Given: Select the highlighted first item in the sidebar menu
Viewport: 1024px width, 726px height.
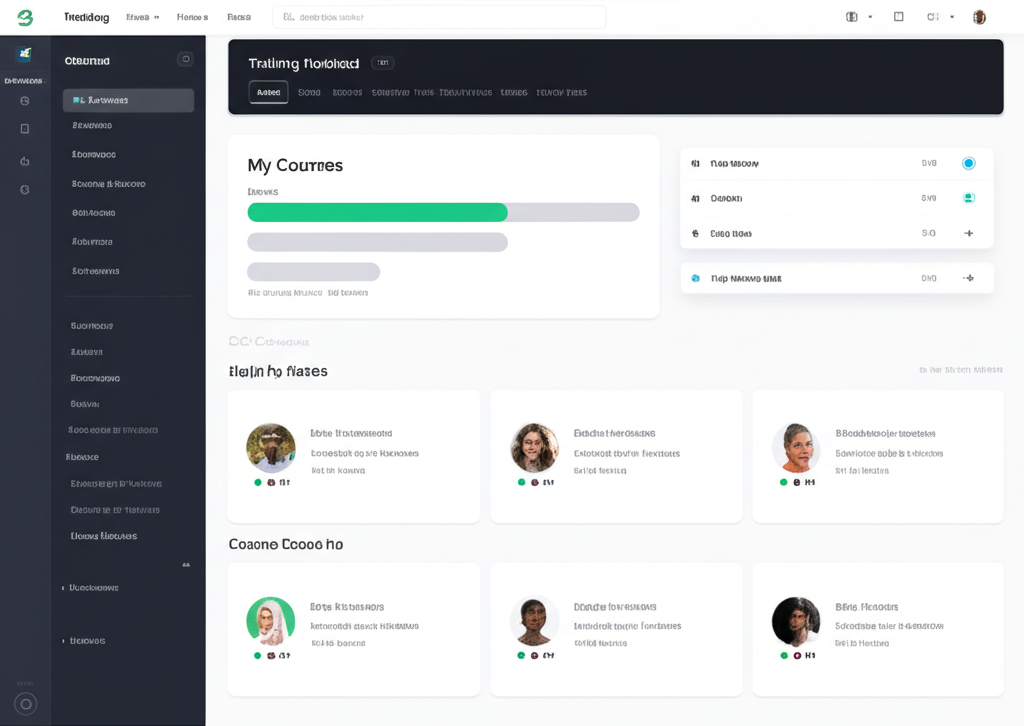Looking at the screenshot, I should click(127, 99).
